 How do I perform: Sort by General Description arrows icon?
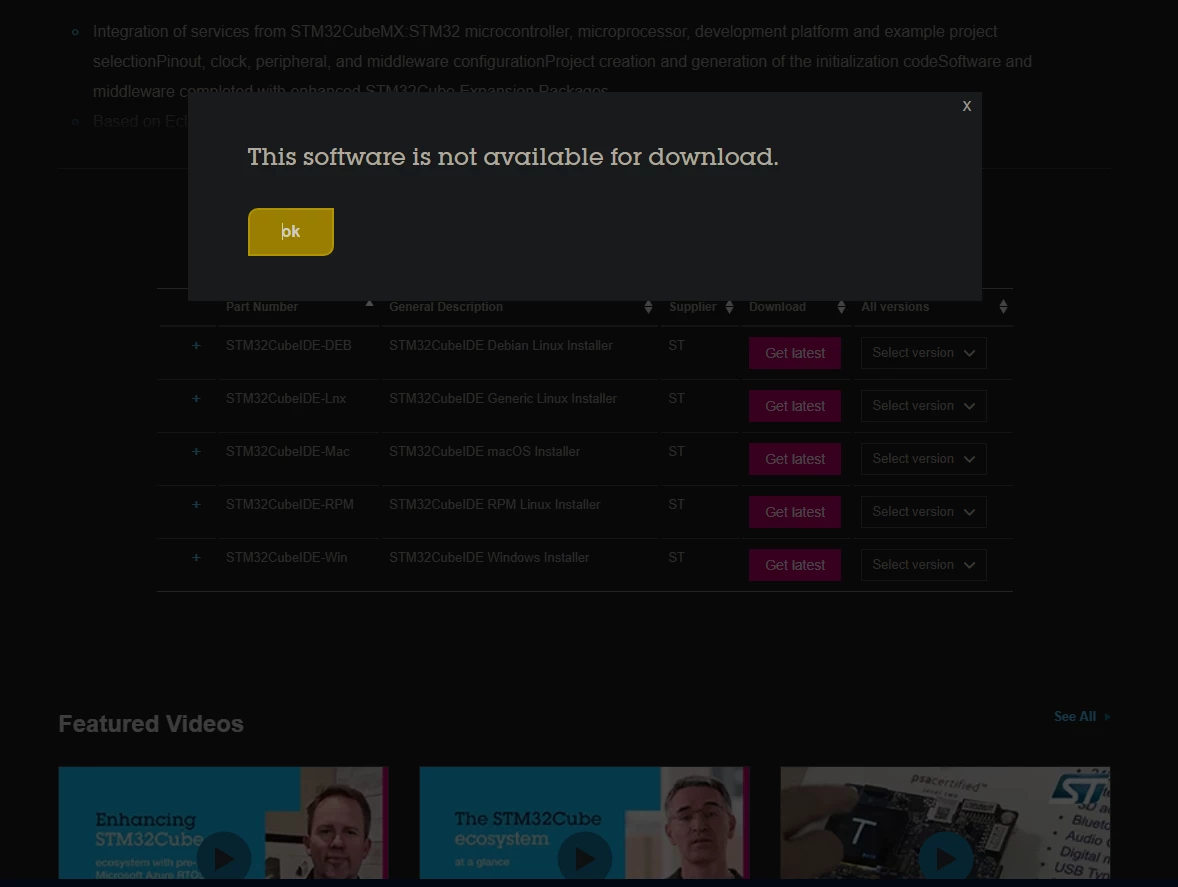(x=648, y=307)
